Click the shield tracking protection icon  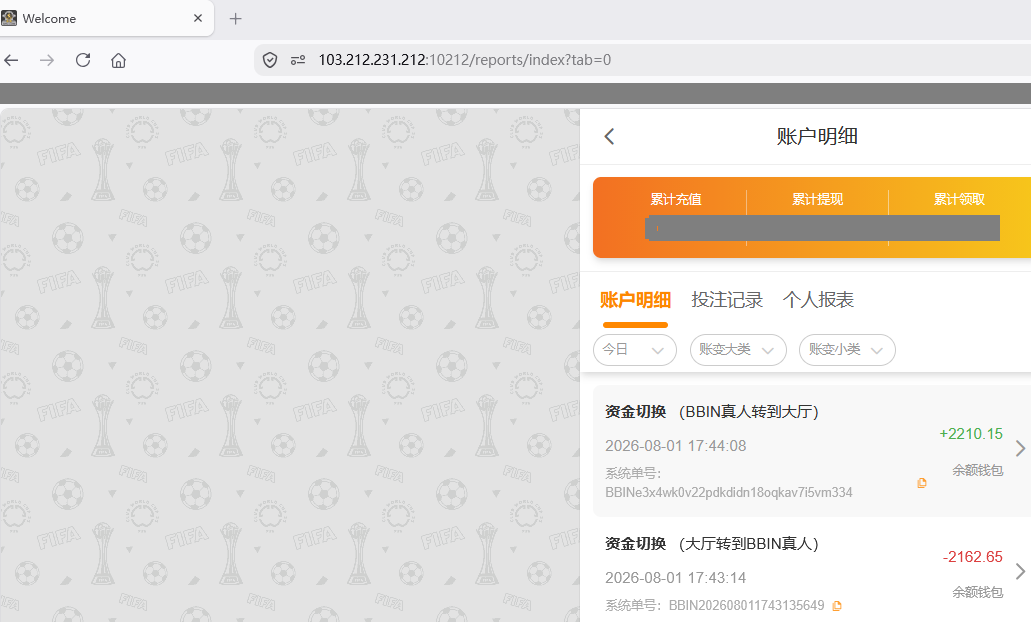(x=270, y=60)
